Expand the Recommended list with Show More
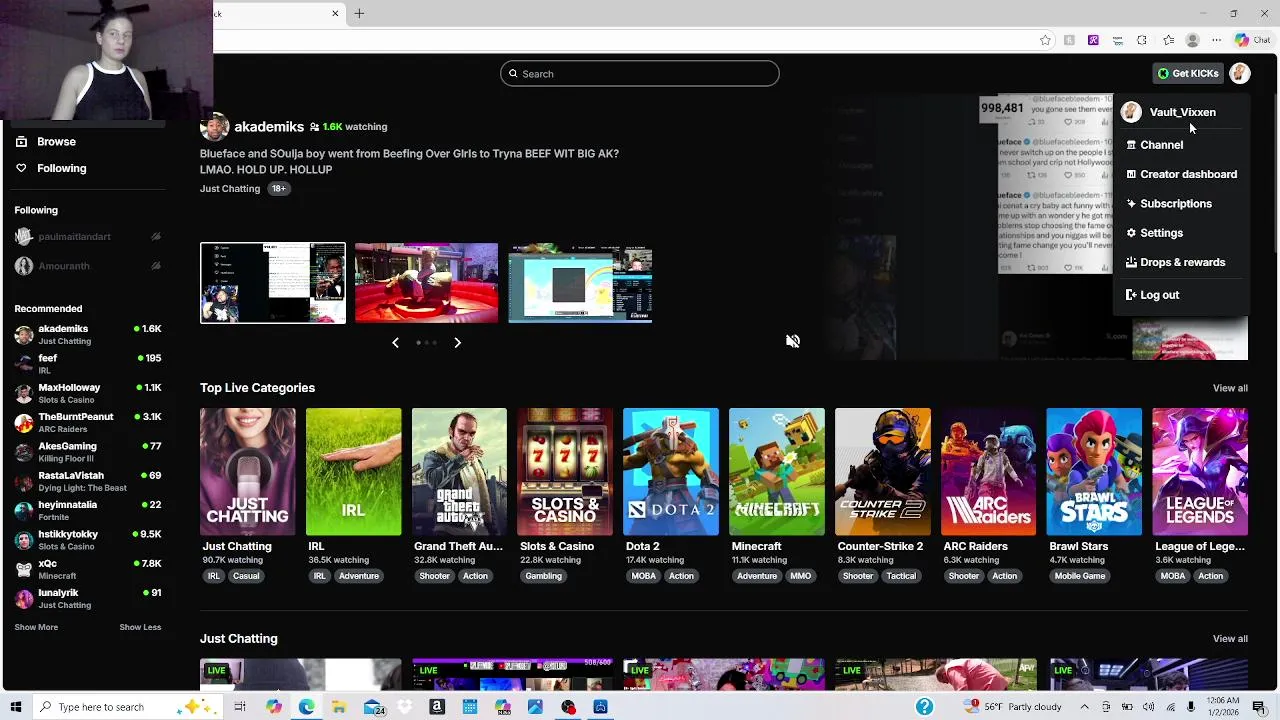Viewport: 1280px width, 720px height. [36, 627]
